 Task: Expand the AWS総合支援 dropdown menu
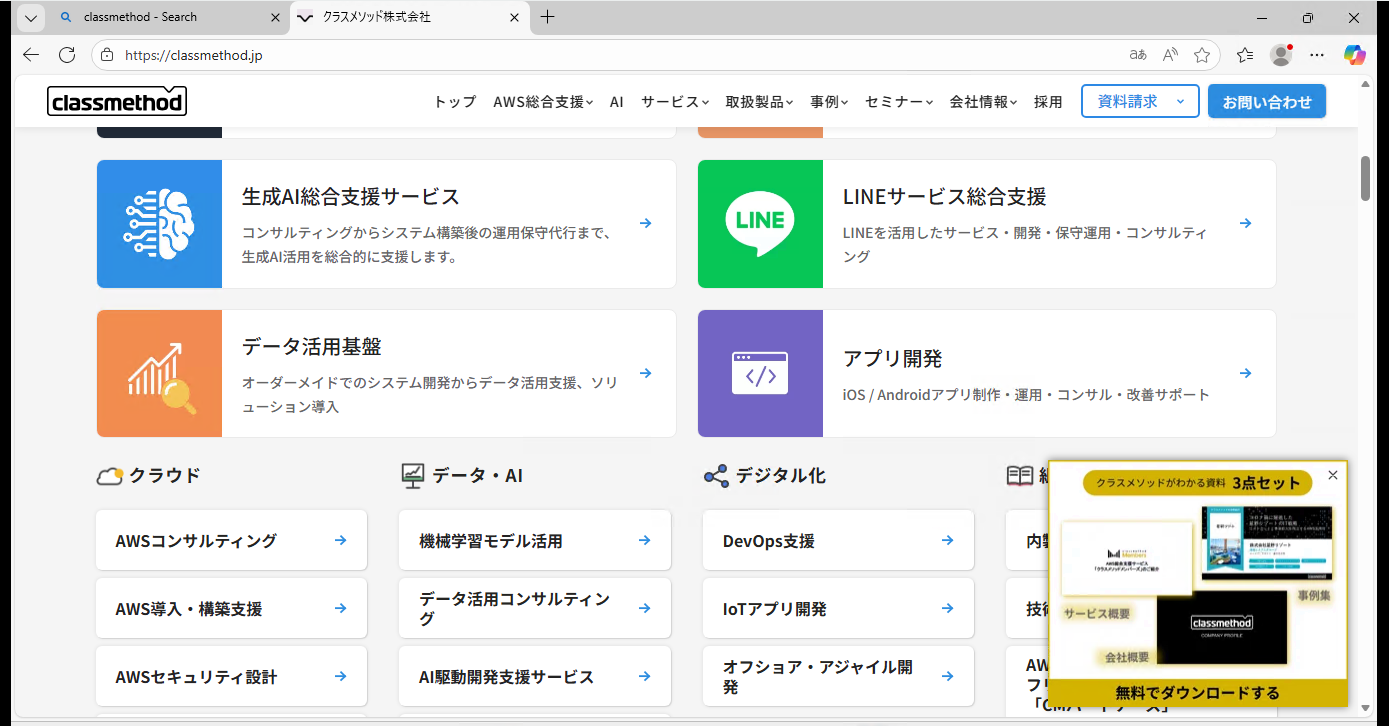(543, 102)
